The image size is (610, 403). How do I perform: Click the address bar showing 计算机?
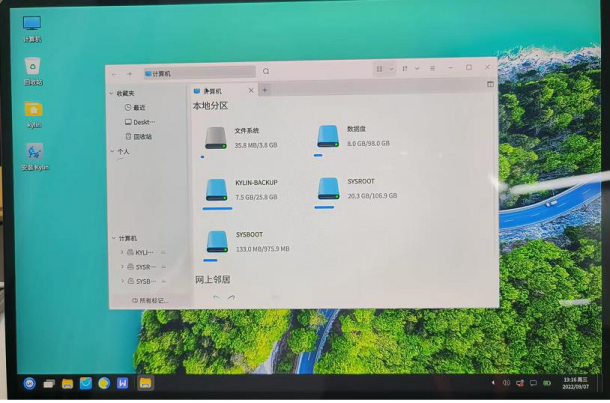(x=198, y=73)
